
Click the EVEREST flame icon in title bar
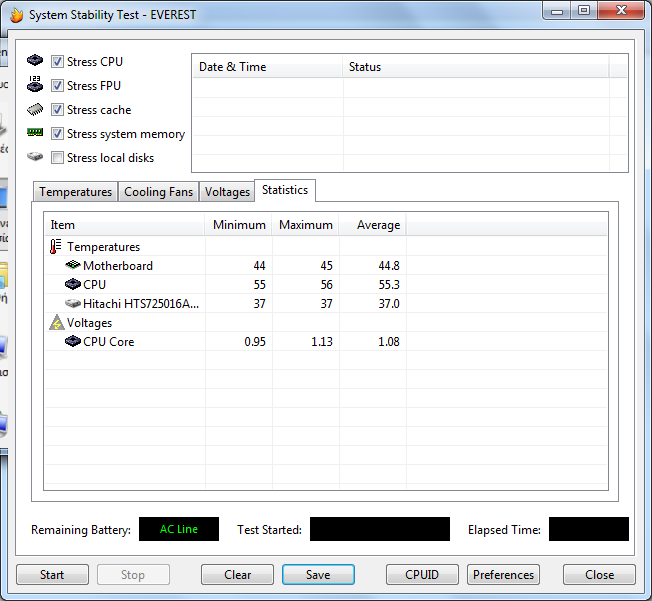click(16, 15)
